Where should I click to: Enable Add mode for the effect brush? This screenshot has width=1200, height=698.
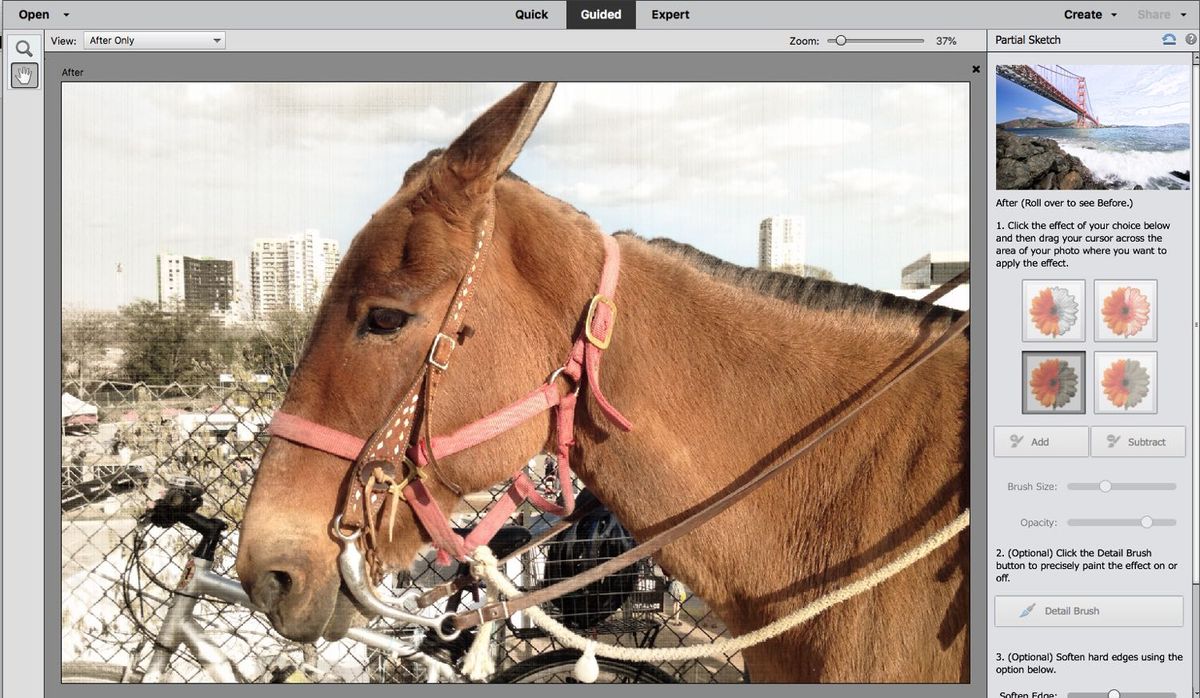(1040, 441)
